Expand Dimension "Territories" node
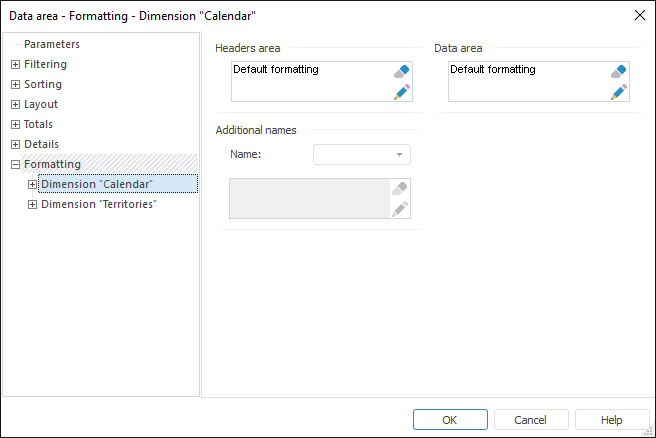656x438 pixels. (x=33, y=204)
